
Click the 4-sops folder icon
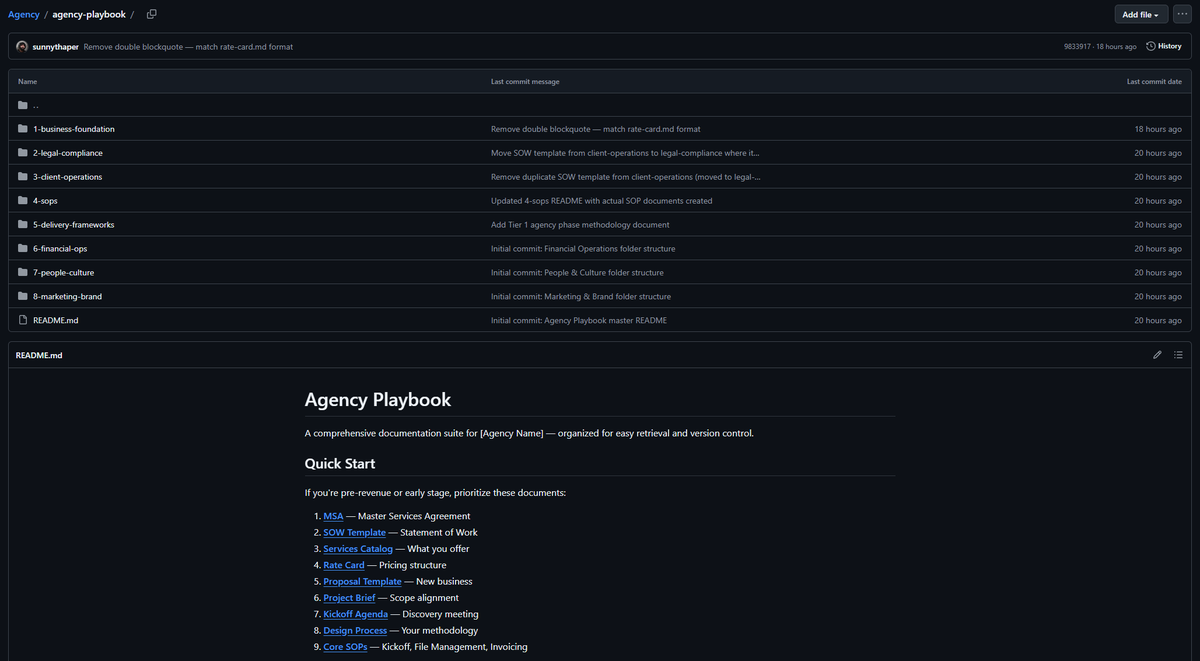tap(23, 201)
